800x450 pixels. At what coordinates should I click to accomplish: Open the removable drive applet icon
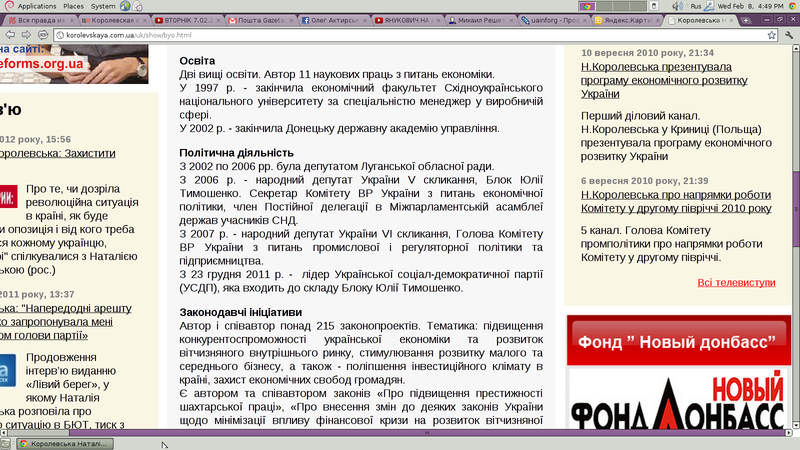click(x=654, y=6)
